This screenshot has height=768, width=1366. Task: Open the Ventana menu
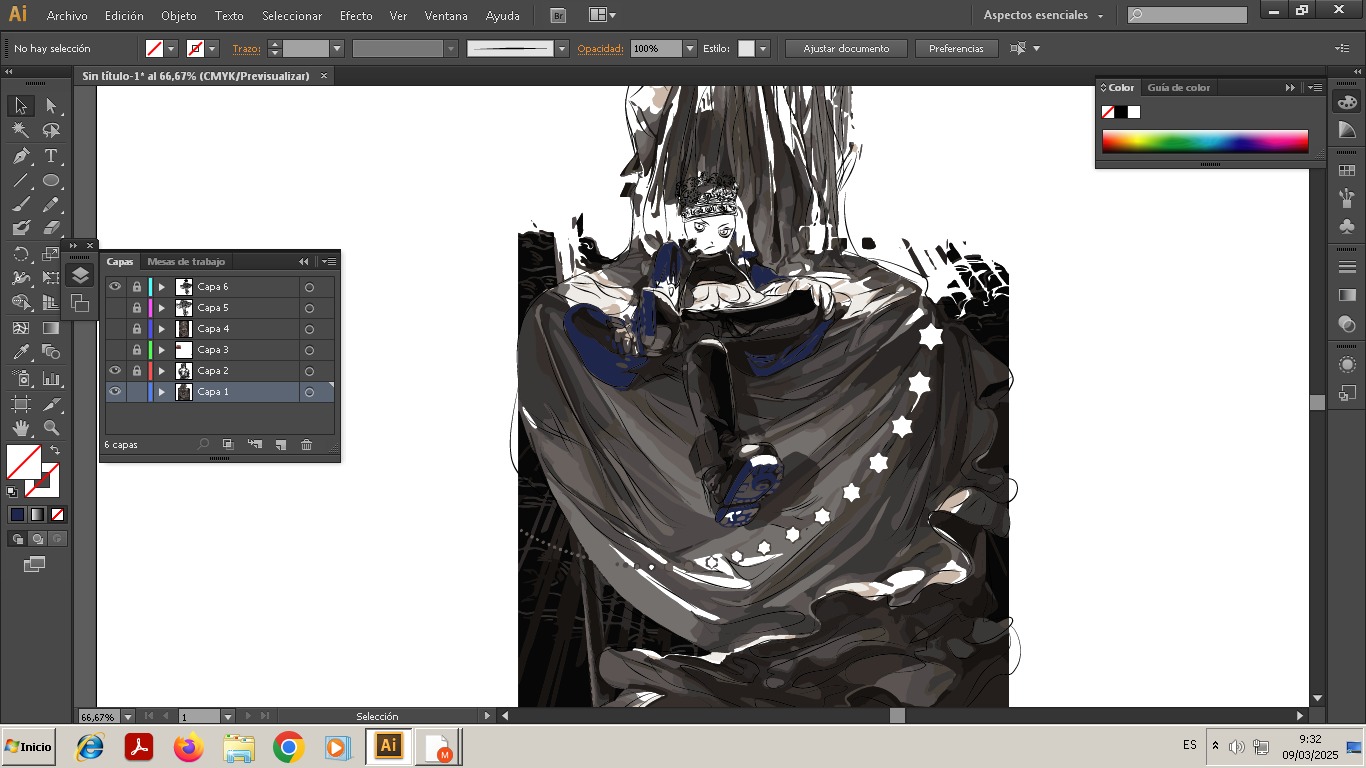pyautogui.click(x=446, y=16)
